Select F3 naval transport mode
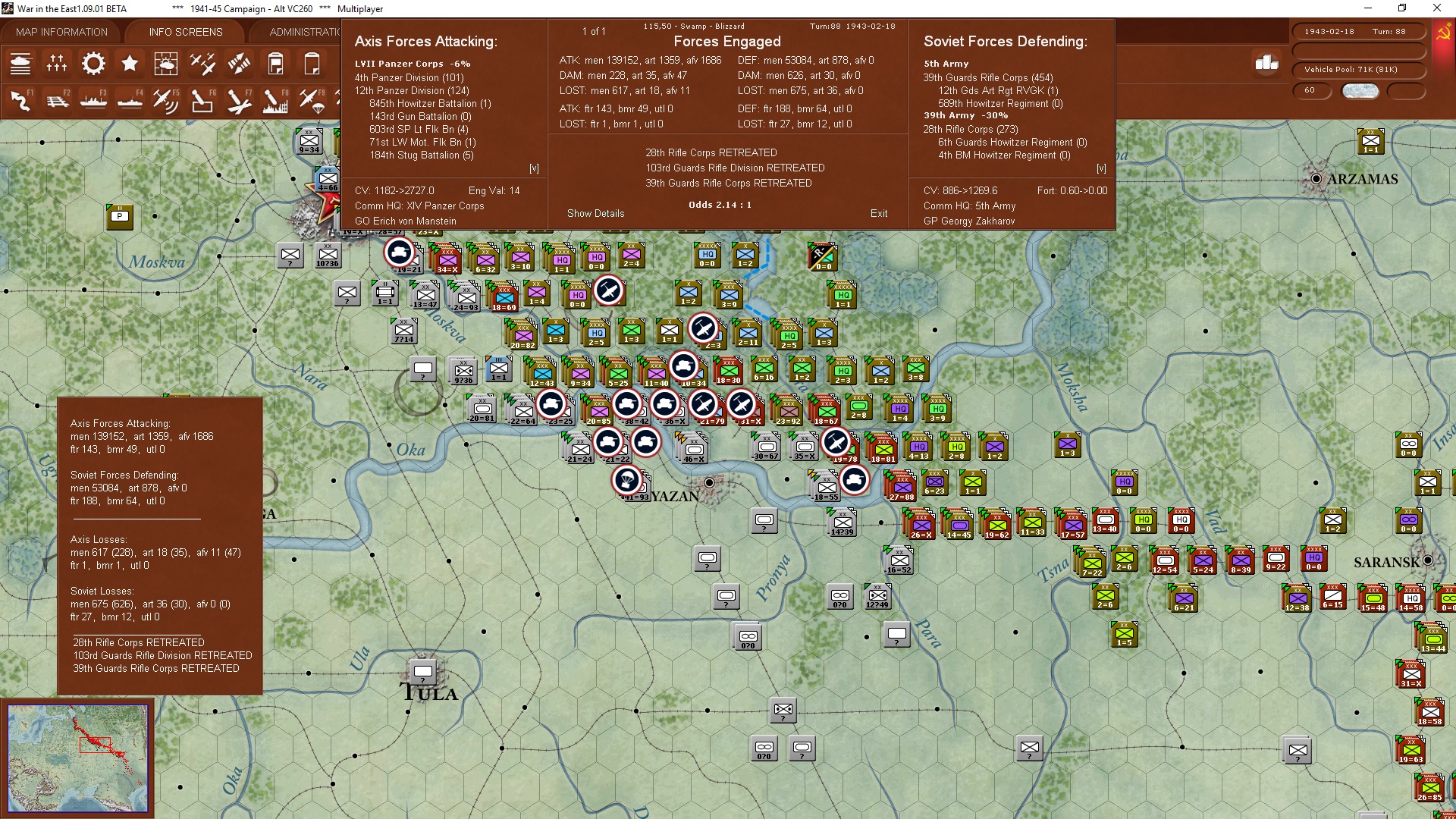Screen dimensions: 1456x819 93,100
